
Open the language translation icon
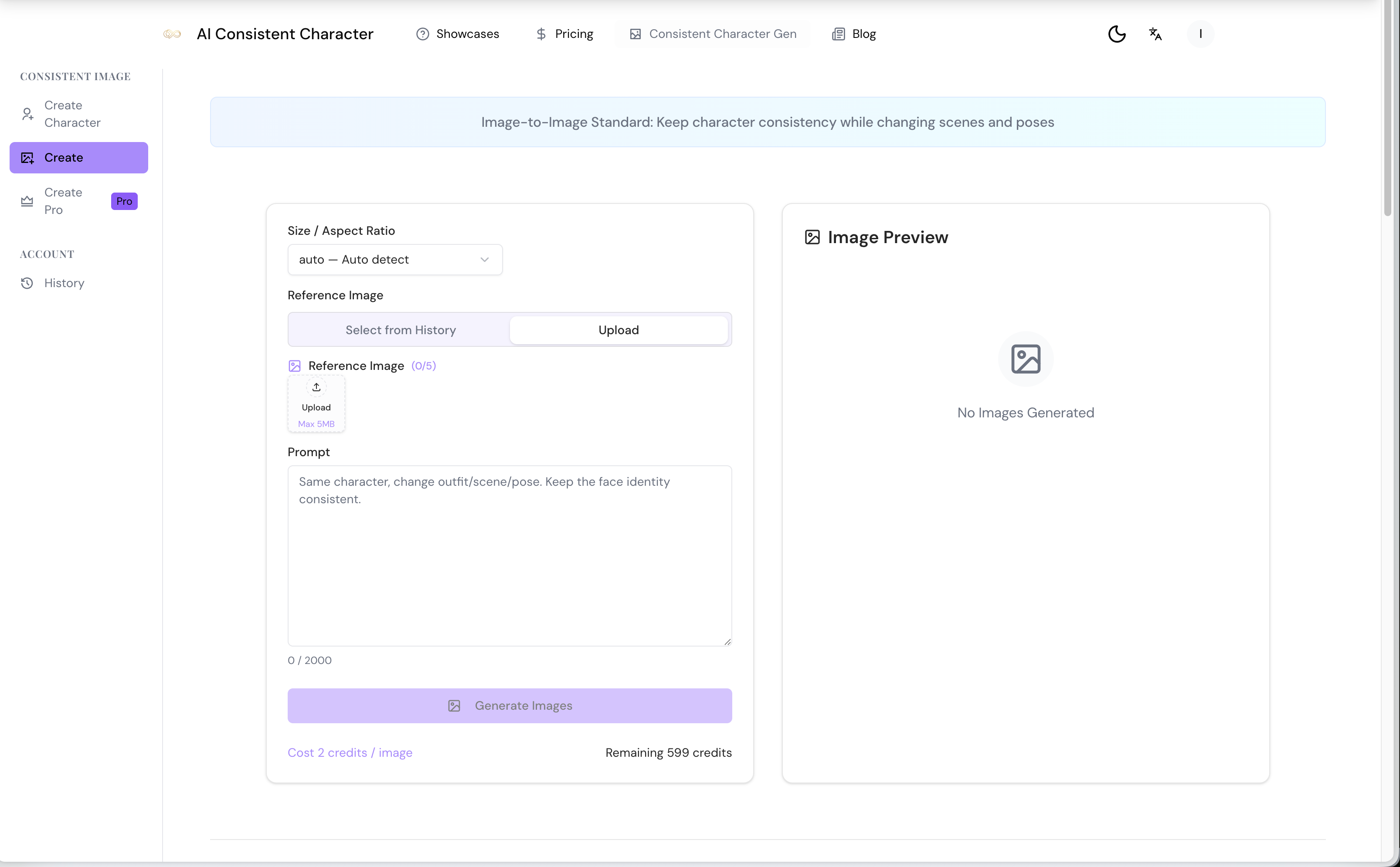pos(1155,34)
